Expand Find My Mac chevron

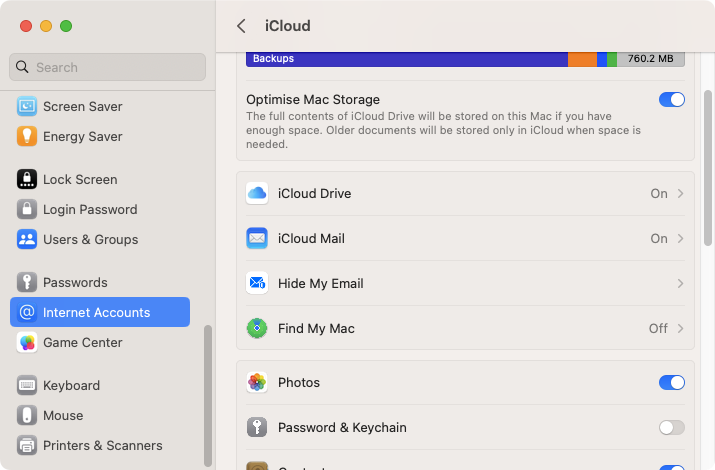[x=680, y=328]
